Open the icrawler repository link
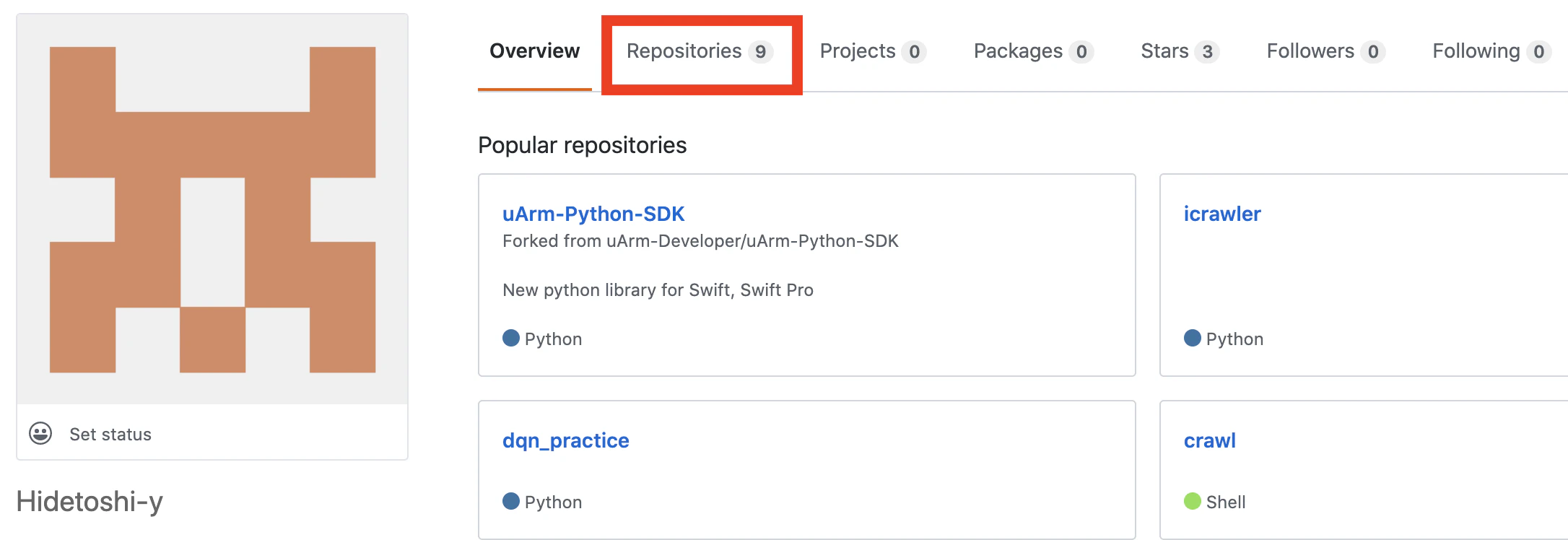The height and width of the screenshot is (540, 1568). coord(1222,214)
